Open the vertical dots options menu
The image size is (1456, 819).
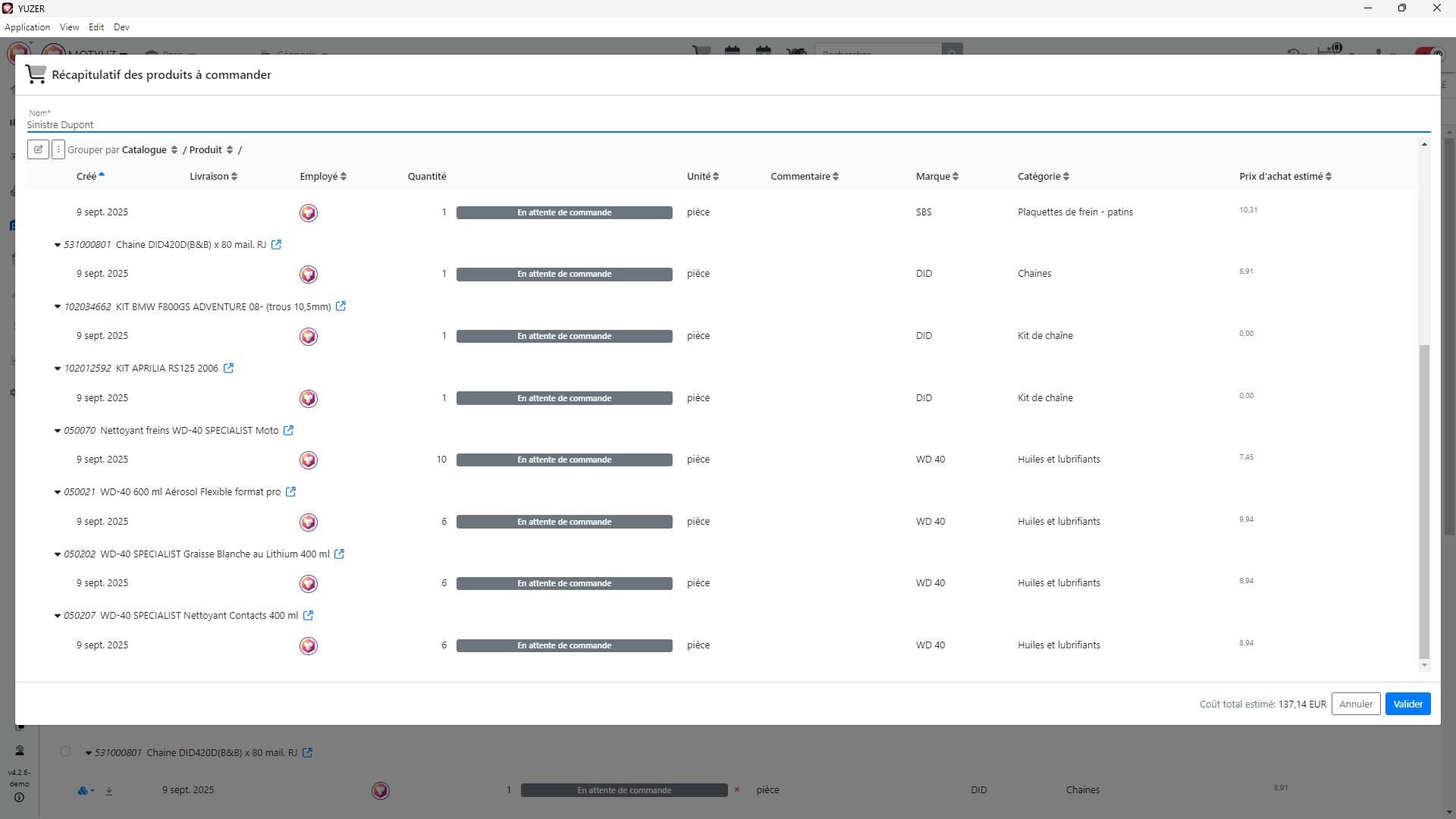(x=58, y=149)
